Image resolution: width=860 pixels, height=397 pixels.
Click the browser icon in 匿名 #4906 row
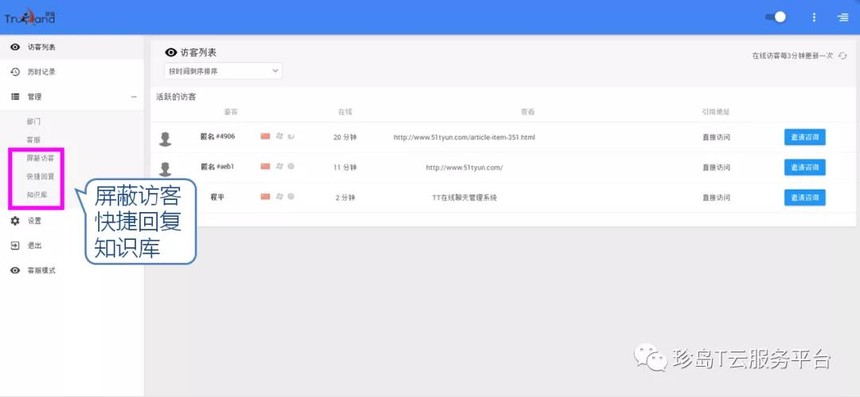click(291, 136)
